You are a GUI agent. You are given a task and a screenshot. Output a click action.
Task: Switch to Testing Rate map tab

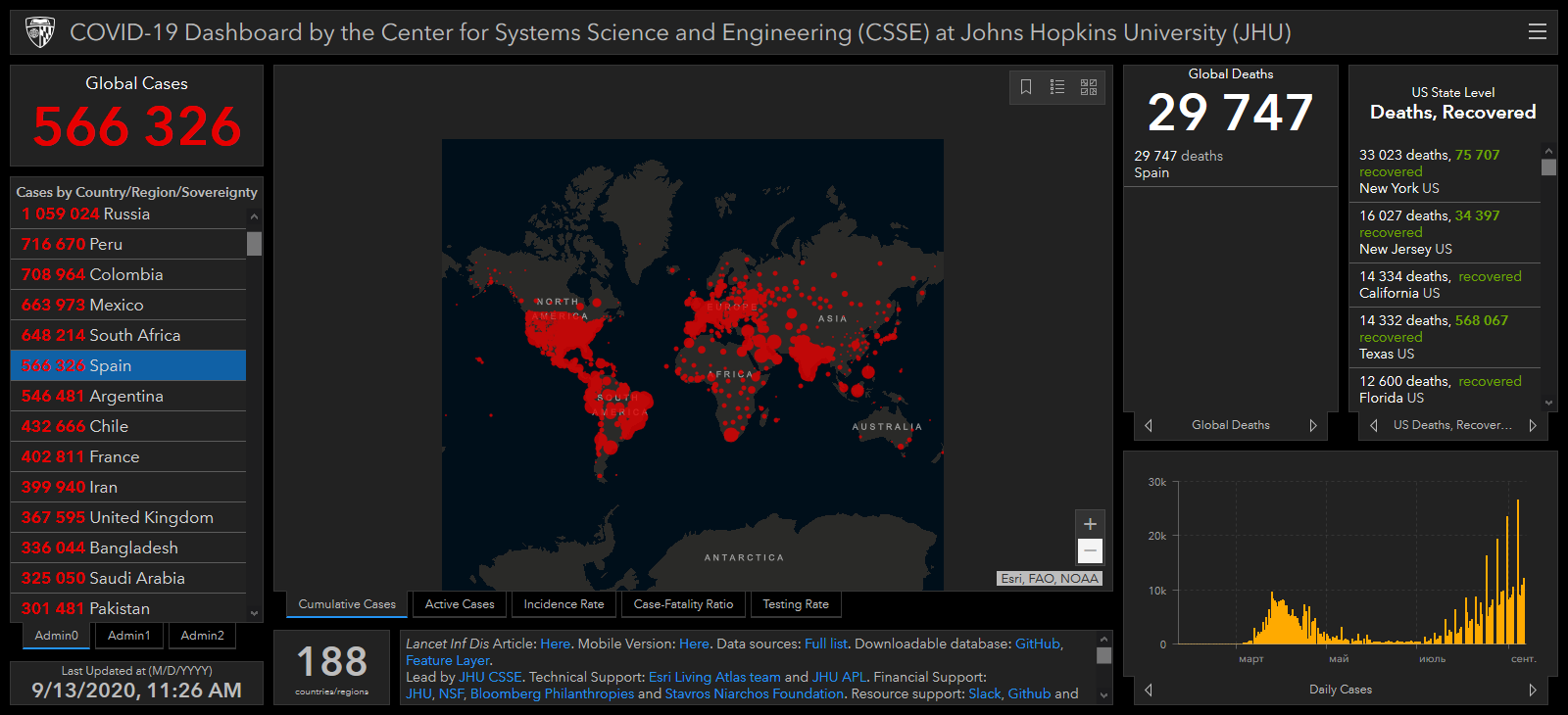tap(796, 604)
